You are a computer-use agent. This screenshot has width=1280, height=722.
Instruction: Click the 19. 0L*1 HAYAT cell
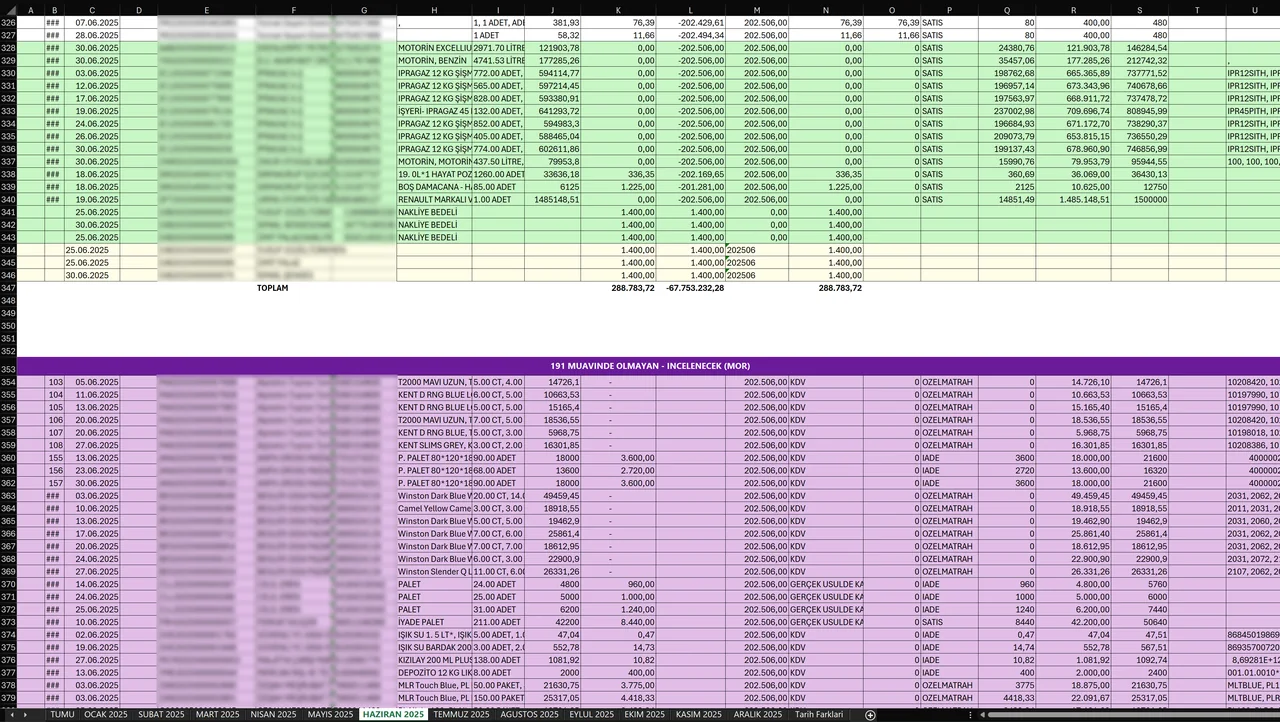coord(434,174)
